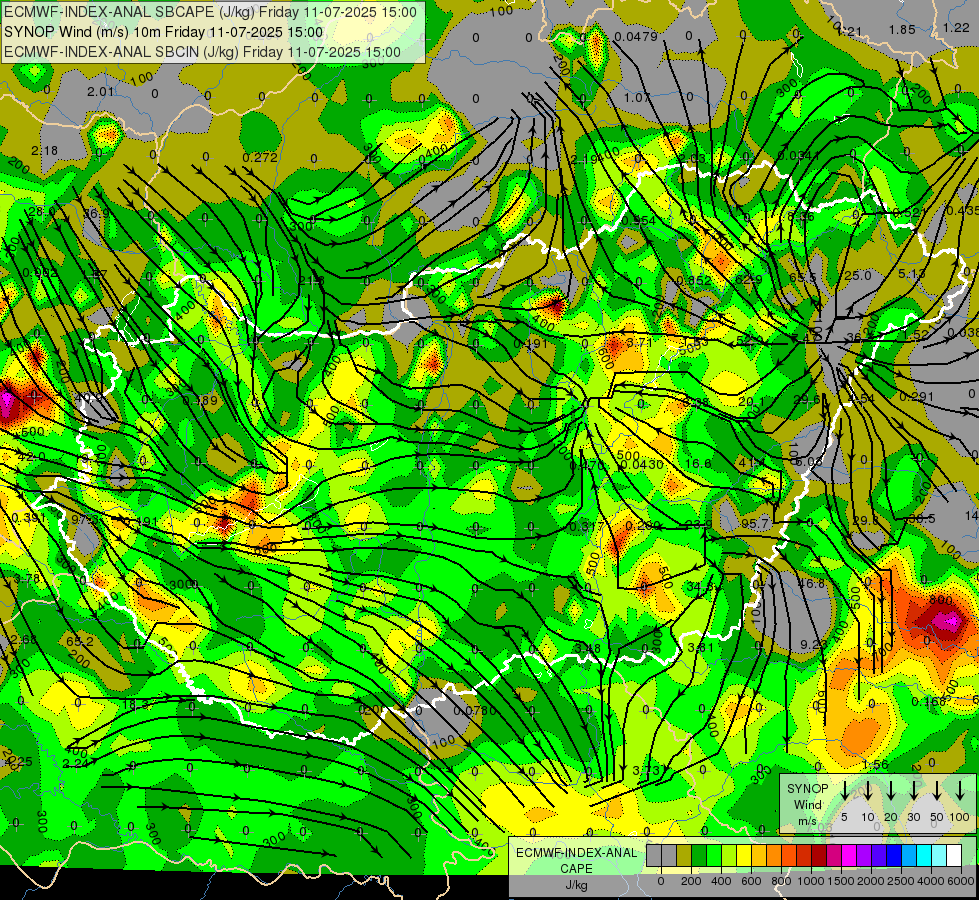Click the map value 0.954

point(639,220)
